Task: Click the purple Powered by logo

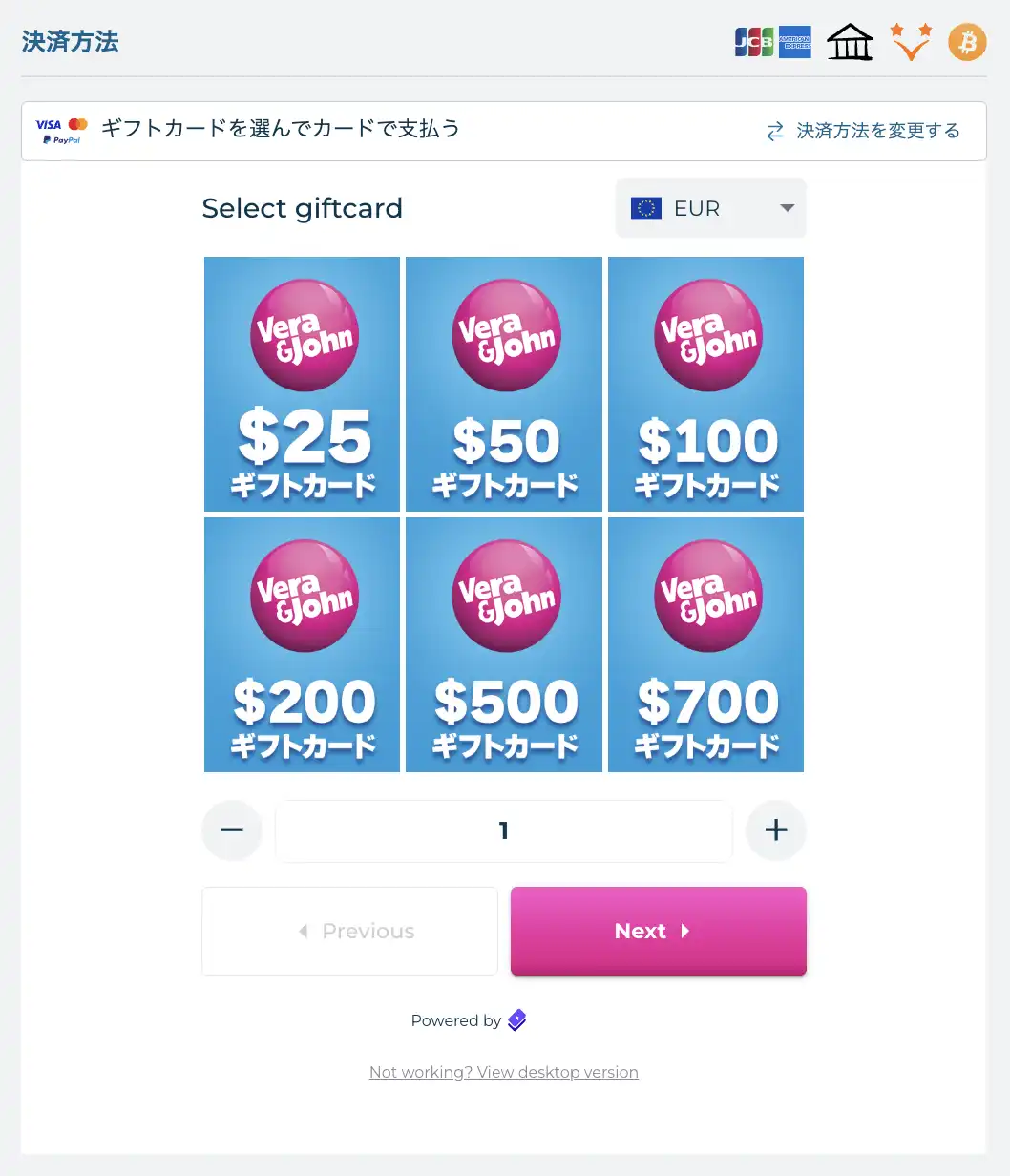Action: pyautogui.click(x=516, y=1020)
